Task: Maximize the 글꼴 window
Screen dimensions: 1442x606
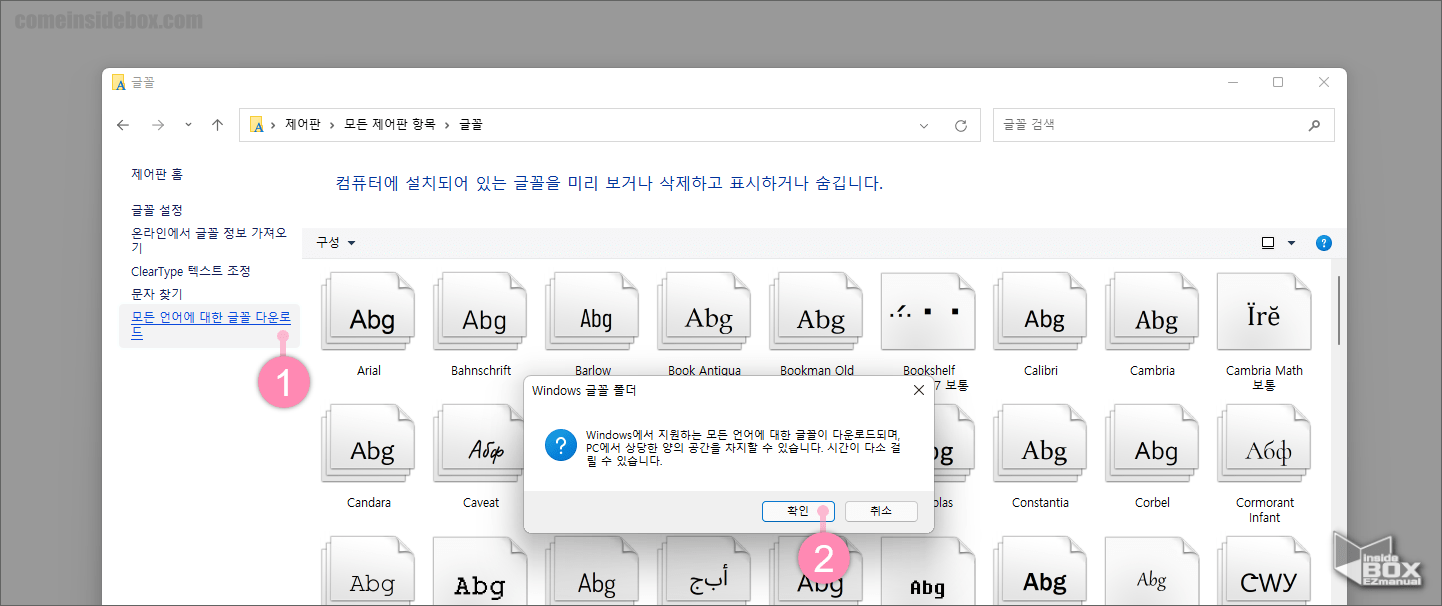Action: (x=1278, y=82)
